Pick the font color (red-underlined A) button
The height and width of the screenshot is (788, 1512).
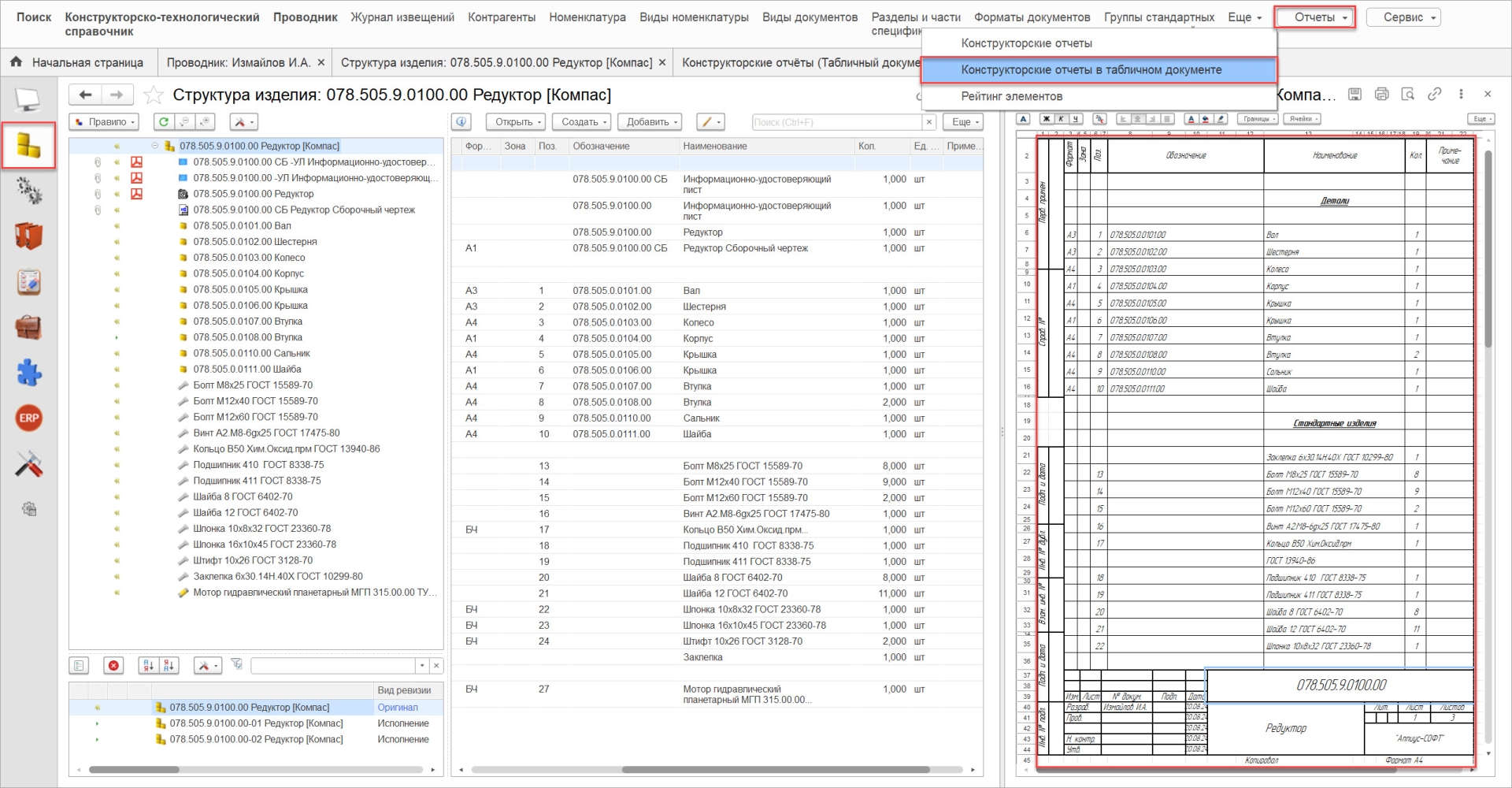1191,119
